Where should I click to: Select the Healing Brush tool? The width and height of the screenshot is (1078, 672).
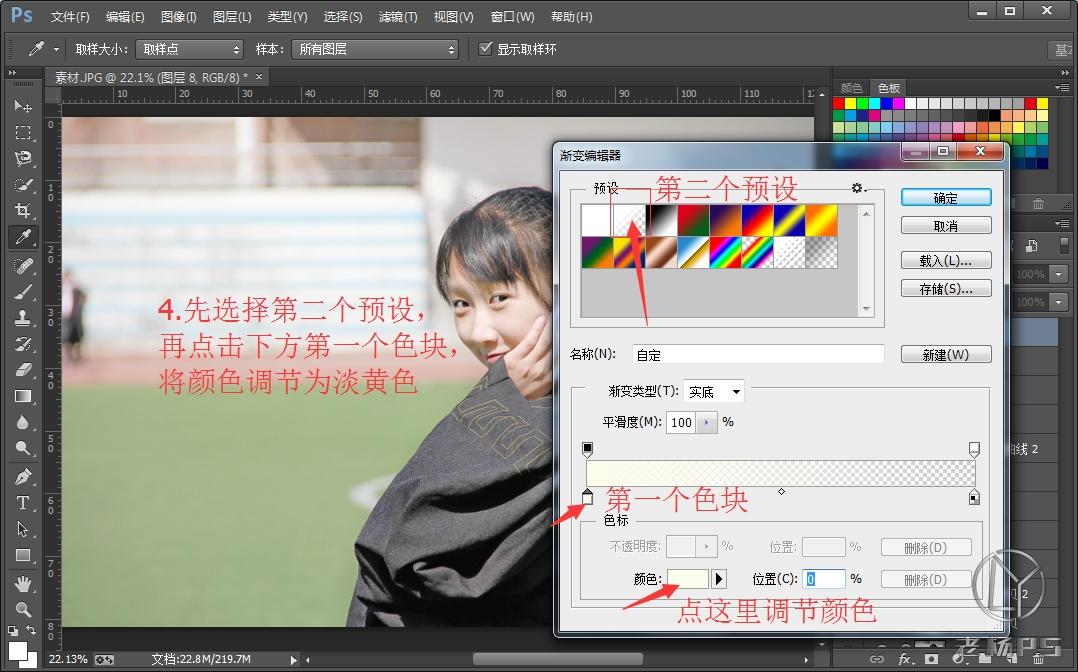tap(23, 265)
